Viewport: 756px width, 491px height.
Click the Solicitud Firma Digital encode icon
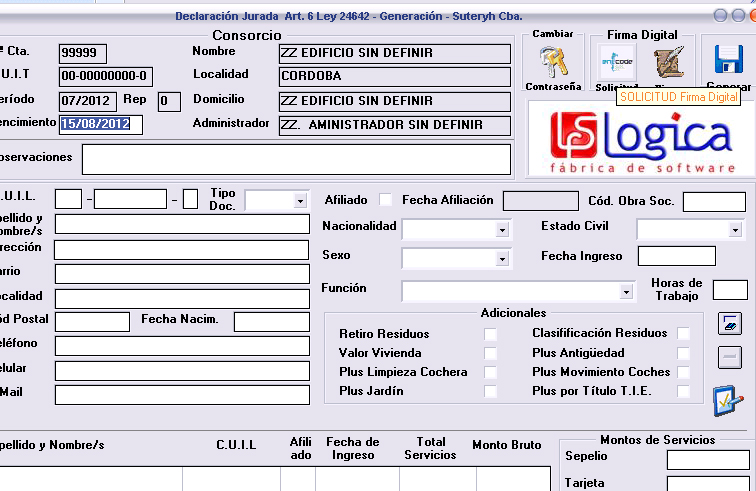click(x=616, y=62)
